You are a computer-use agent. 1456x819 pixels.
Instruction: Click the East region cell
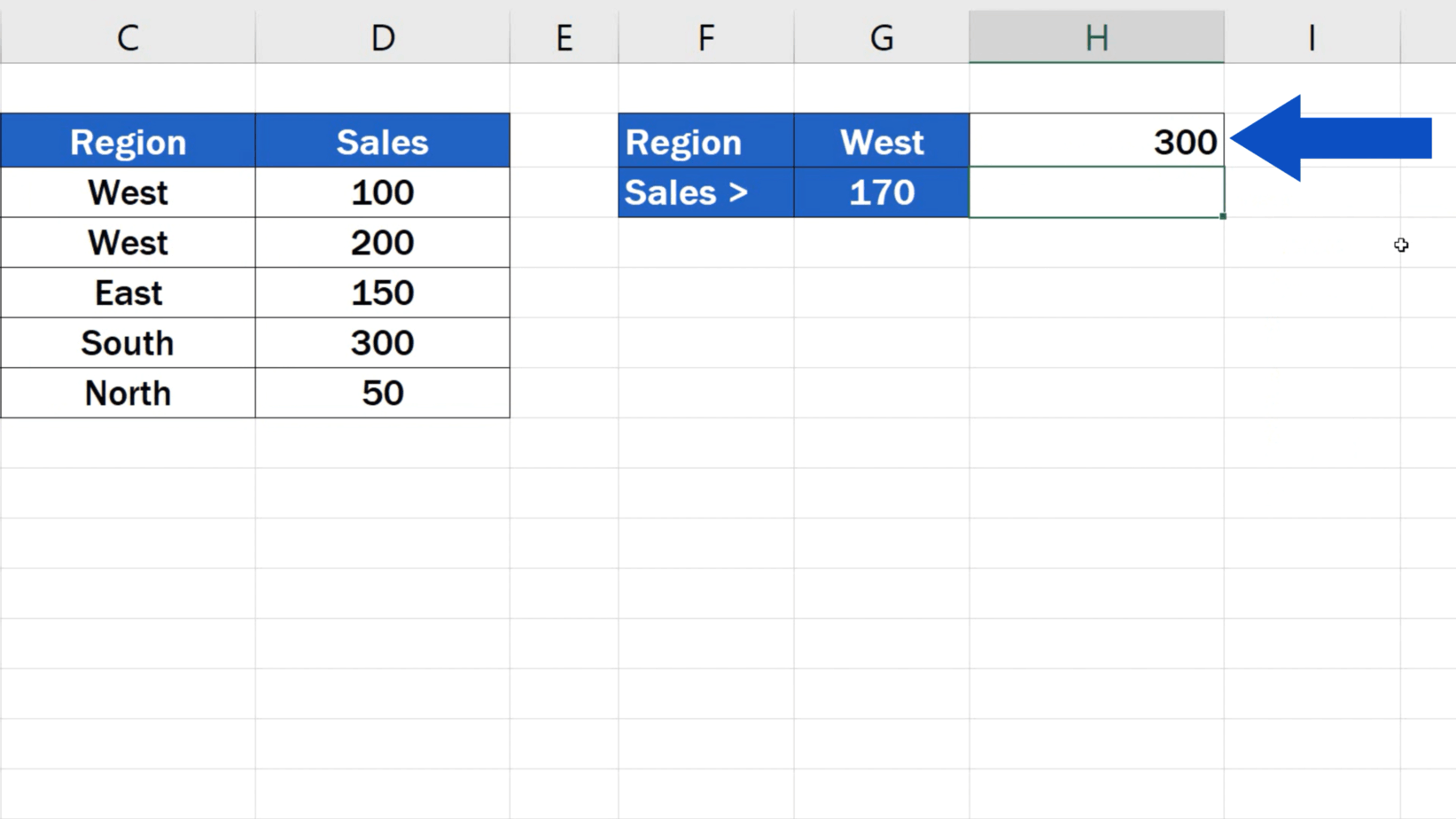tap(128, 292)
